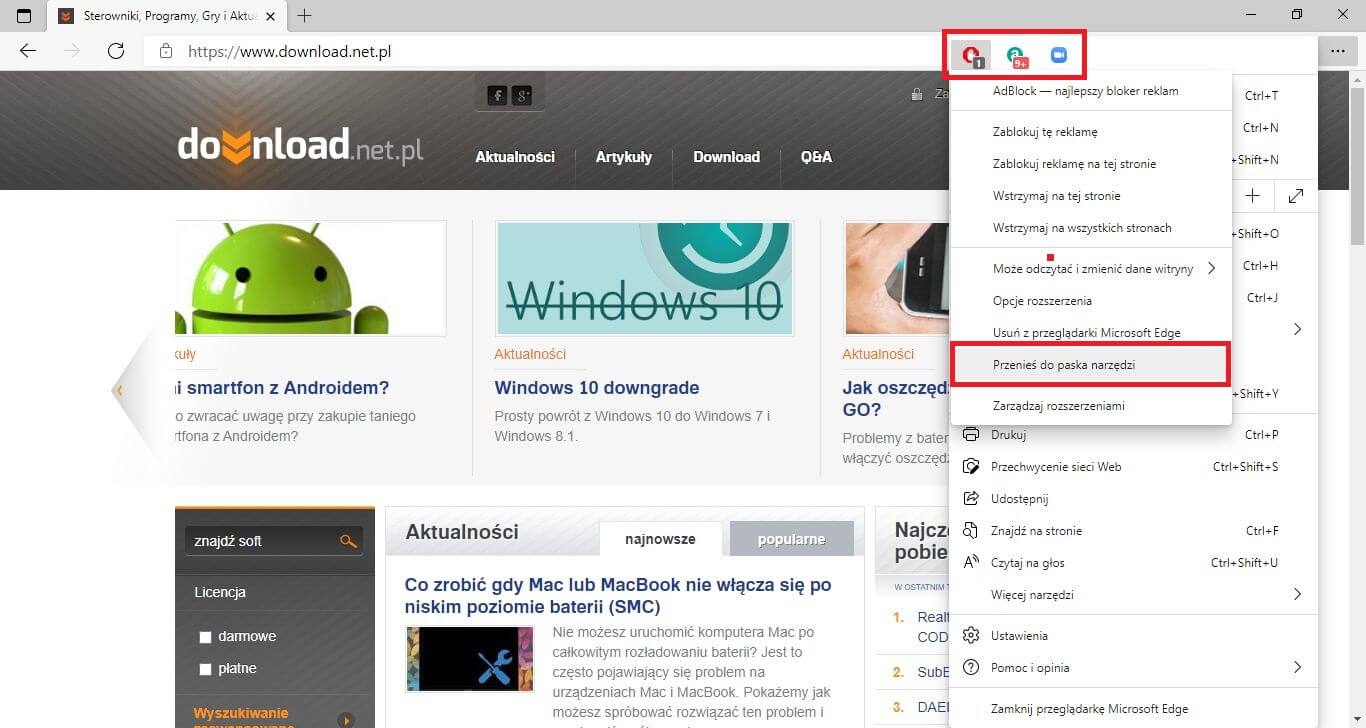Click the help question mark icon

[x=970, y=668]
